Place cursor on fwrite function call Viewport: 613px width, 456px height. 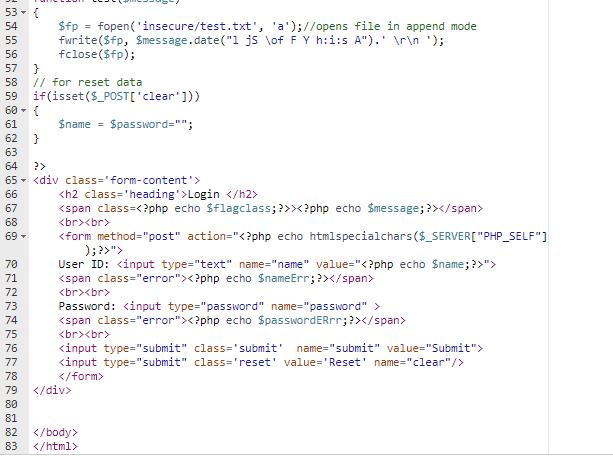[x=77, y=41]
